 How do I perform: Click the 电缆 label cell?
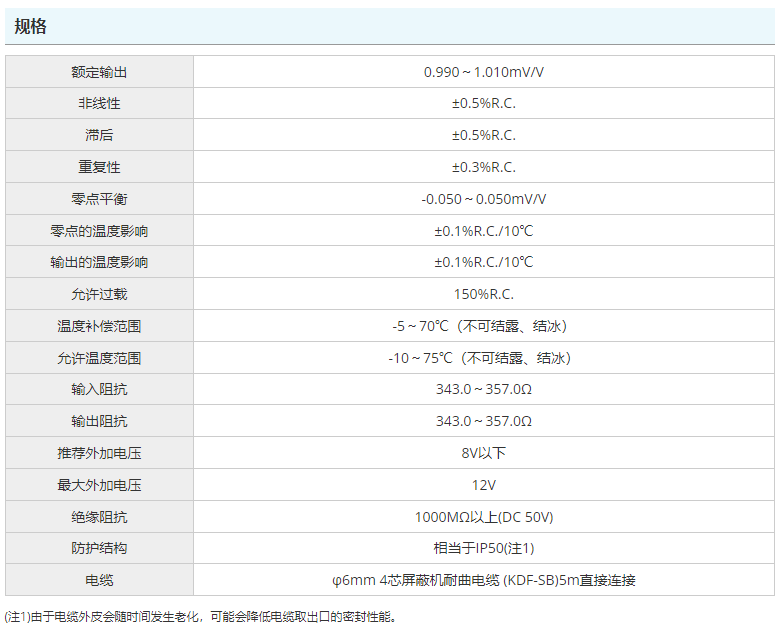coord(99,580)
